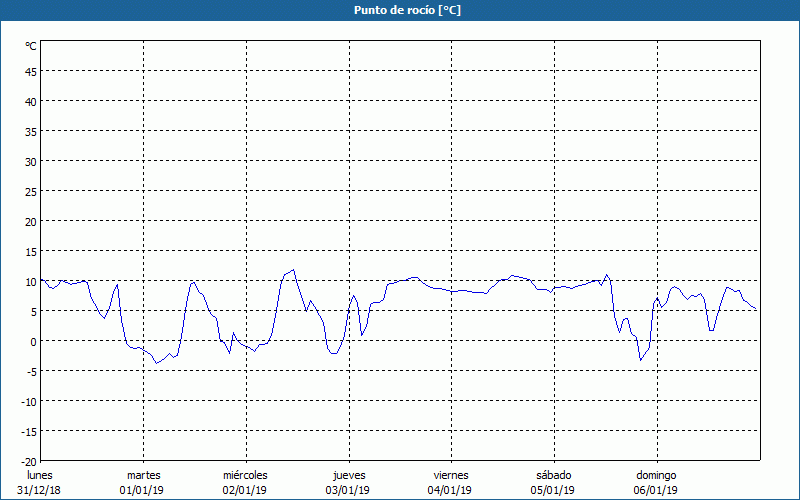Click the domingo day label

[656, 475]
